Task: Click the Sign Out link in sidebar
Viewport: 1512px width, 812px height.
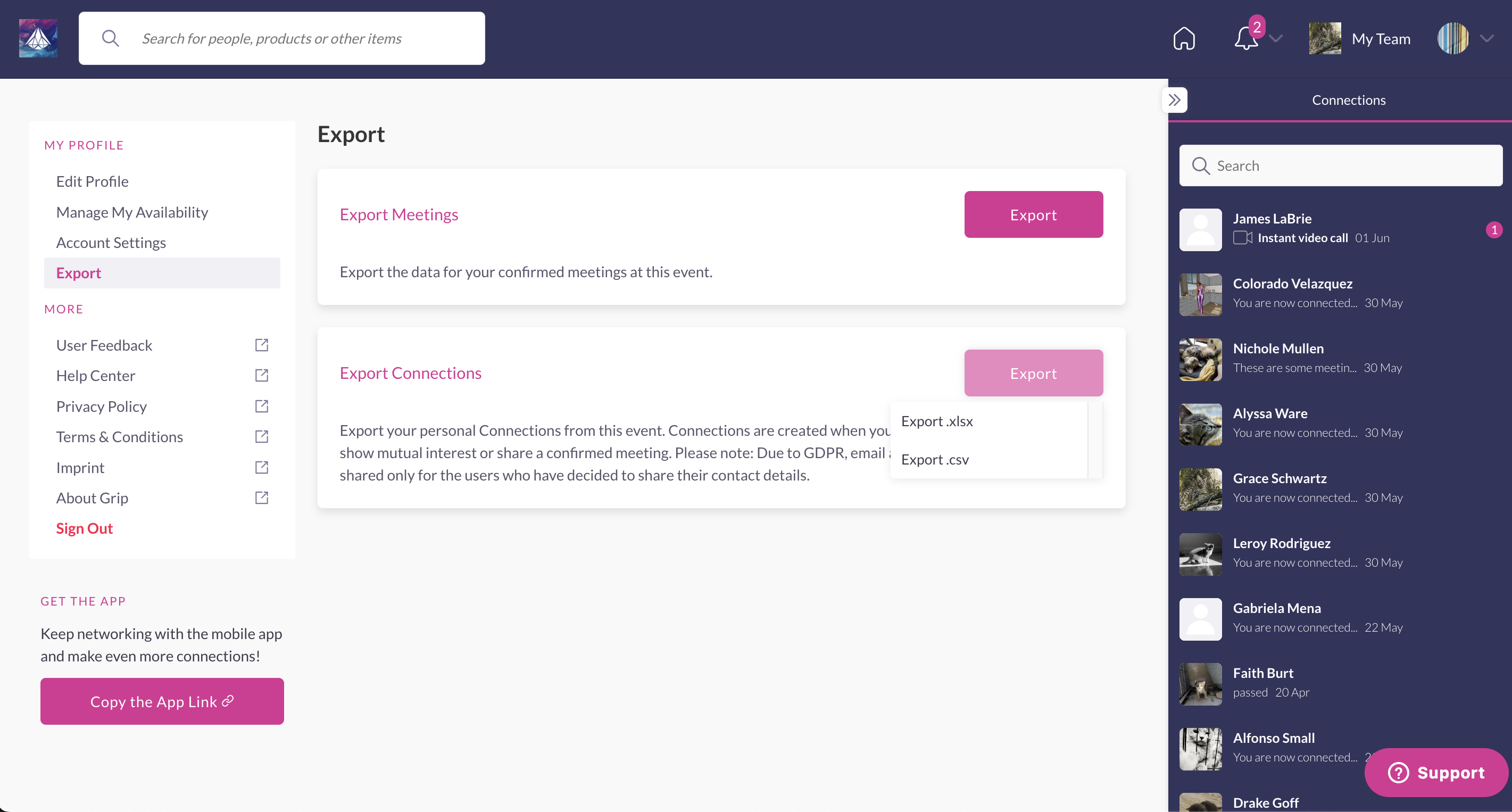Action: 85,528
